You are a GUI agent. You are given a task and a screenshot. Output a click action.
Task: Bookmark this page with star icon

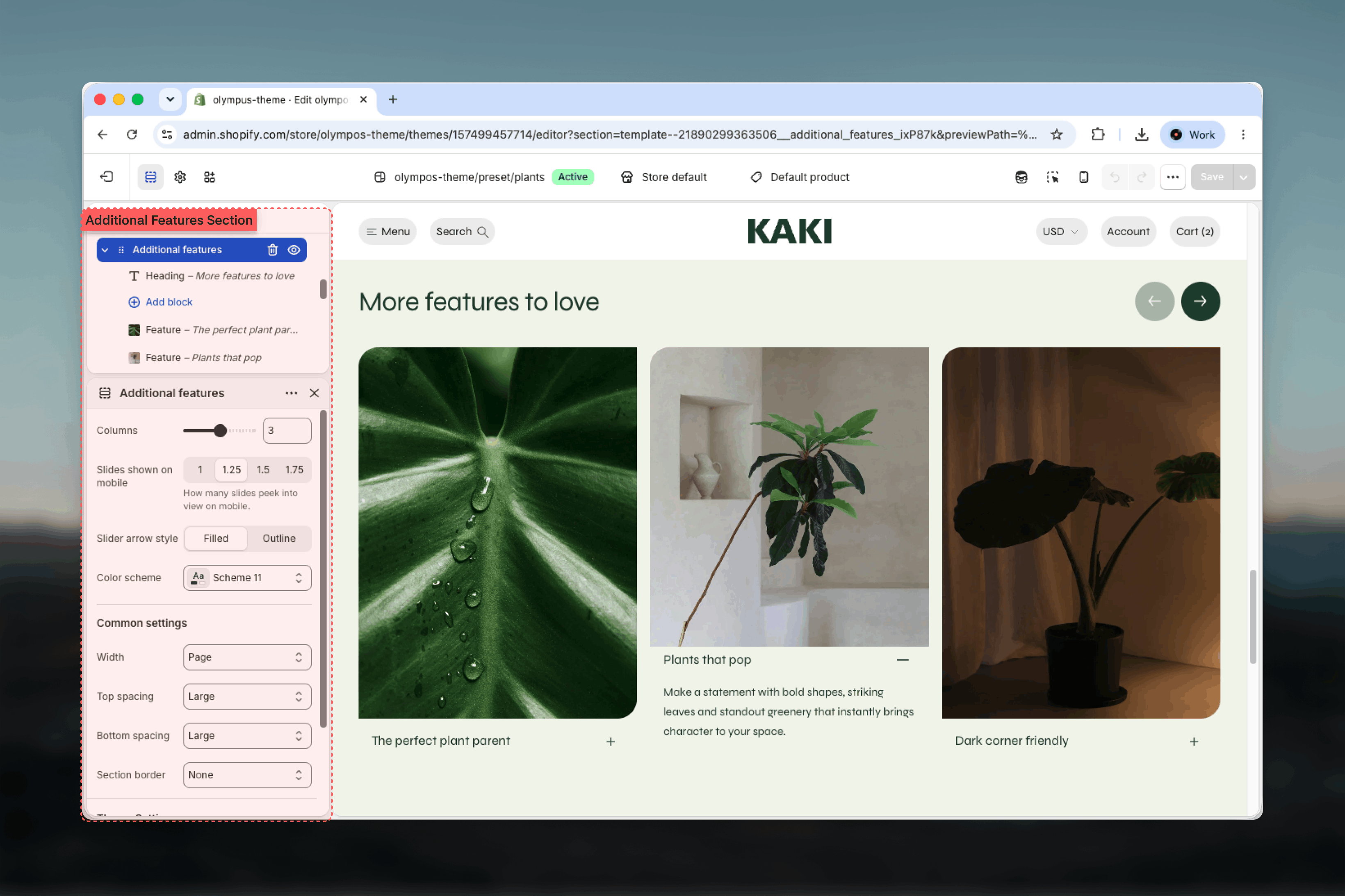tap(1056, 135)
